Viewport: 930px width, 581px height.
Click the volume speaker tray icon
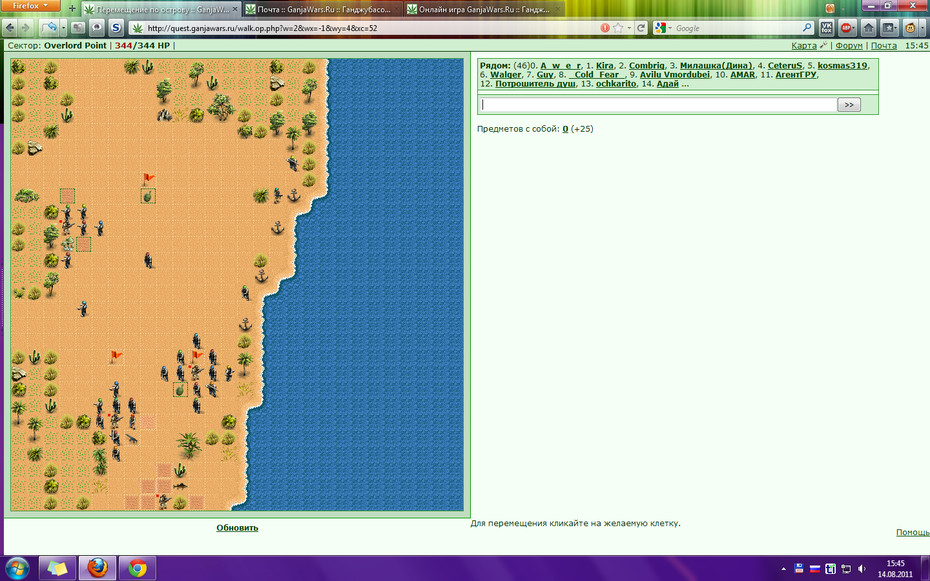tap(862, 569)
